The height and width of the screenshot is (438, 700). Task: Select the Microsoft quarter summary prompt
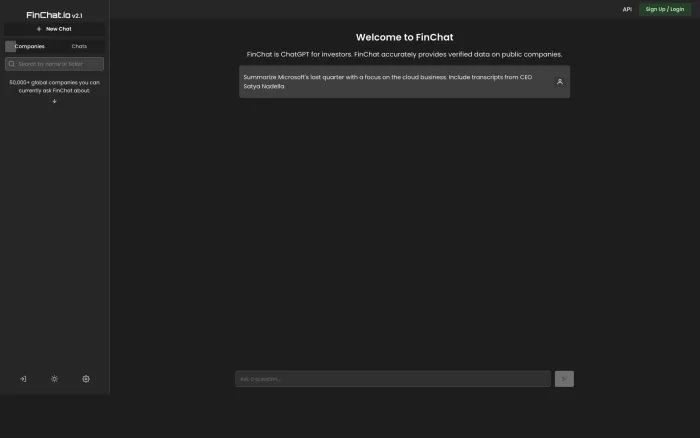click(x=404, y=82)
